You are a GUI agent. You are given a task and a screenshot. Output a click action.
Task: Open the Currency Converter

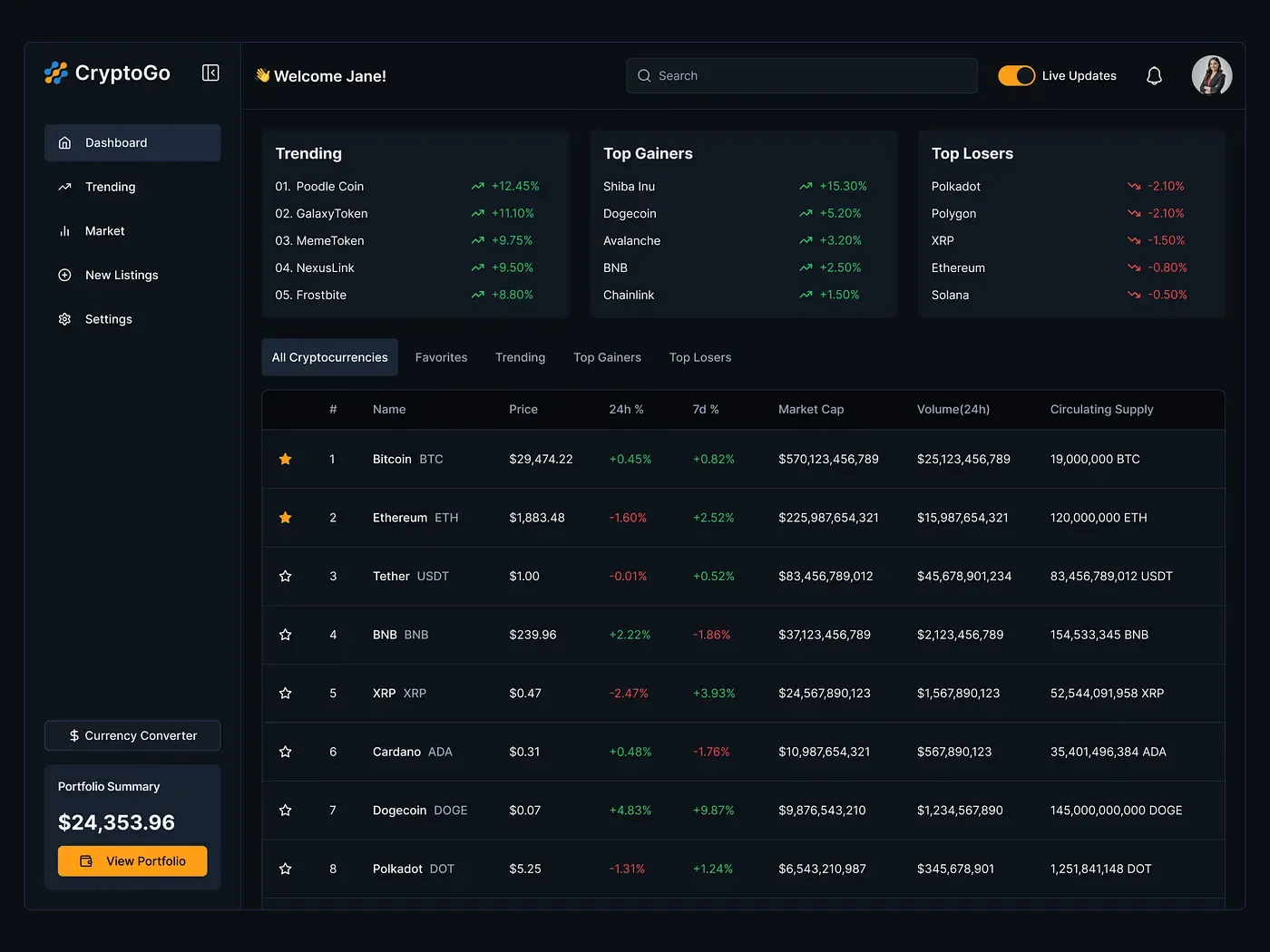(132, 735)
